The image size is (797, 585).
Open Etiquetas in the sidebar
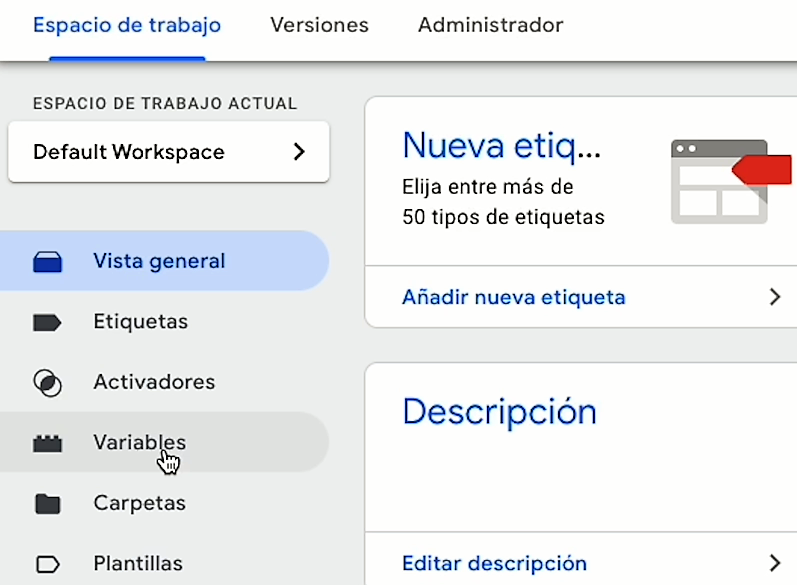click(x=164, y=322)
